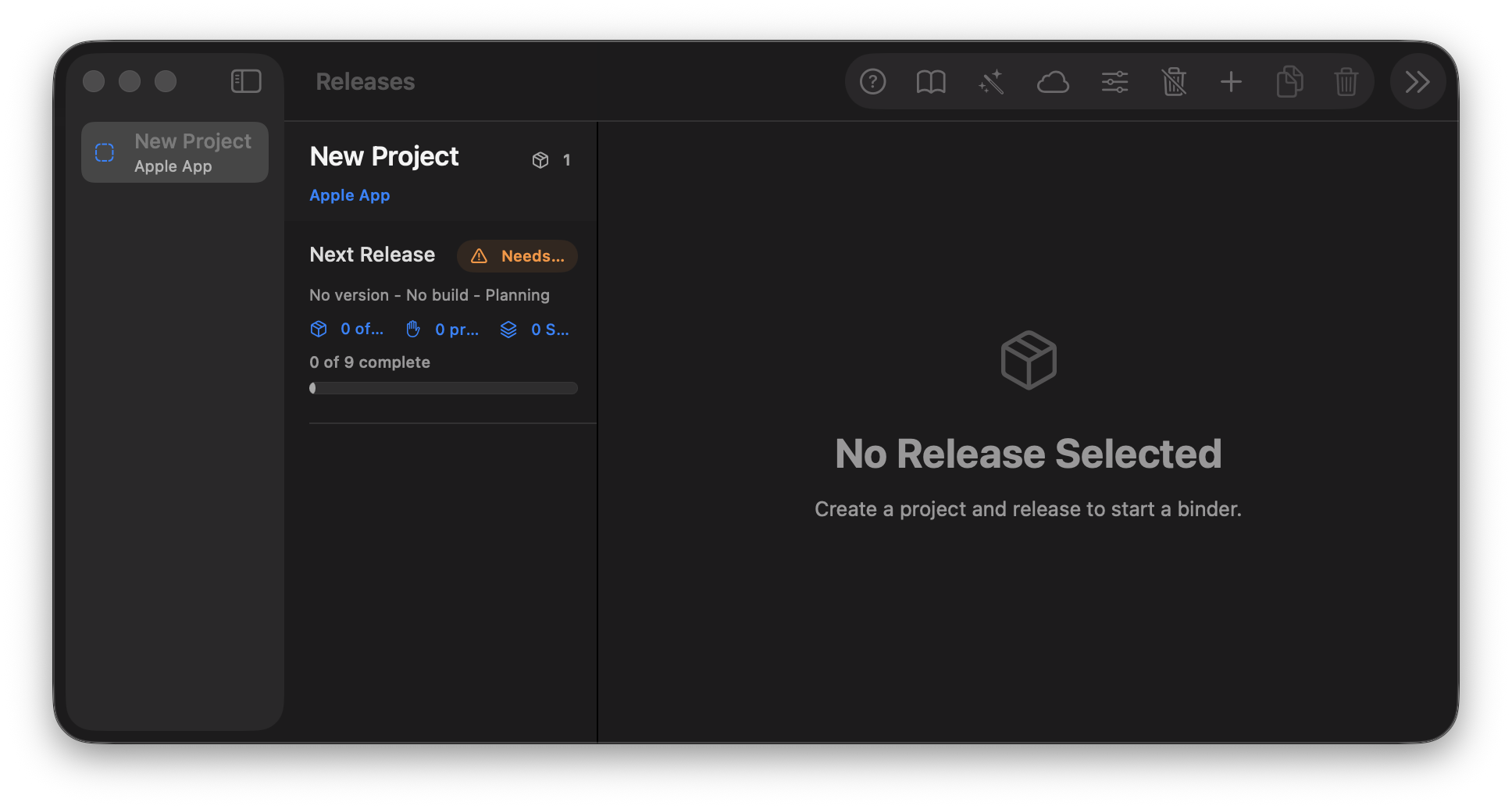The width and height of the screenshot is (1512, 809).
Task: Click the red close window button
Action: click(94, 81)
